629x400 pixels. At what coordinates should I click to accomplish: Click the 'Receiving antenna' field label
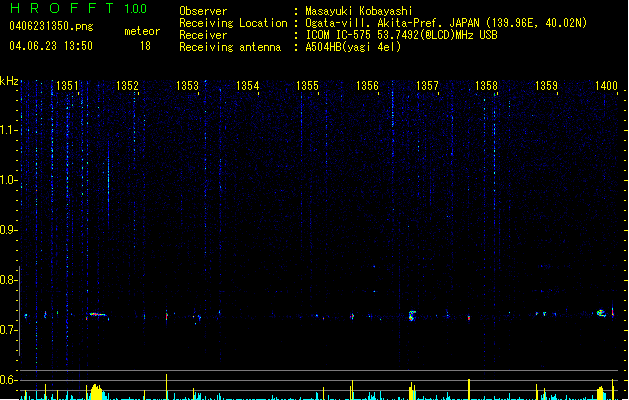pos(230,47)
